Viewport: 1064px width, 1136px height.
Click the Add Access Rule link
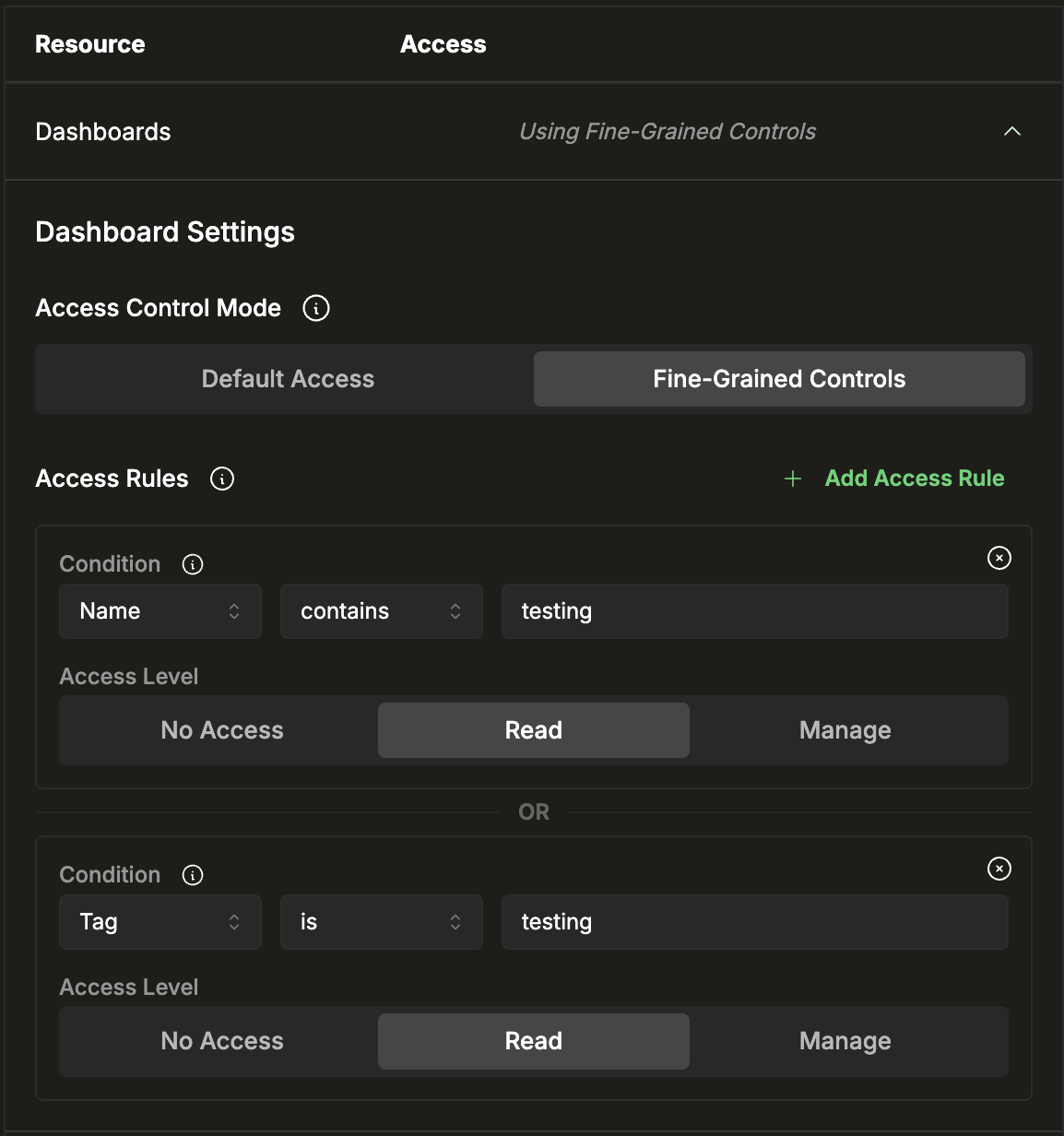point(914,478)
